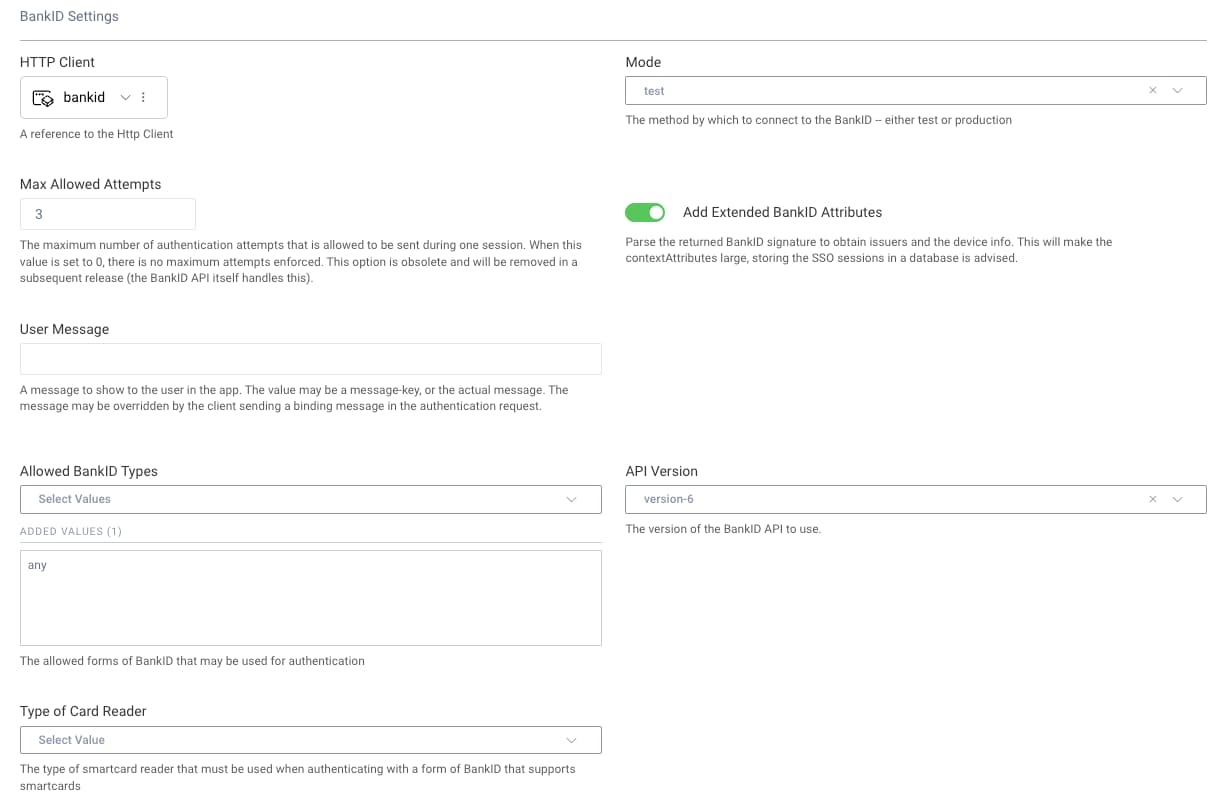Expand the bankid HTTP Client chevron

(125, 98)
